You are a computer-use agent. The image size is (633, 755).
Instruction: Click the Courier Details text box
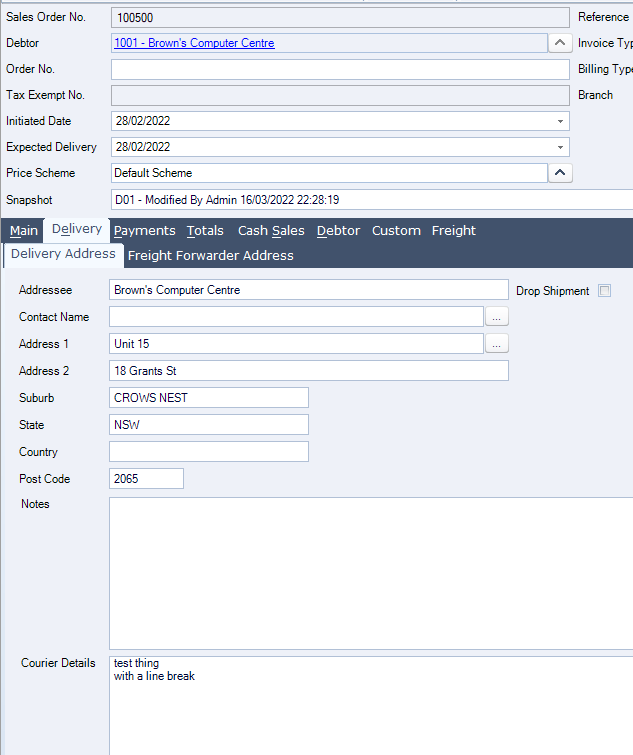tap(370, 705)
